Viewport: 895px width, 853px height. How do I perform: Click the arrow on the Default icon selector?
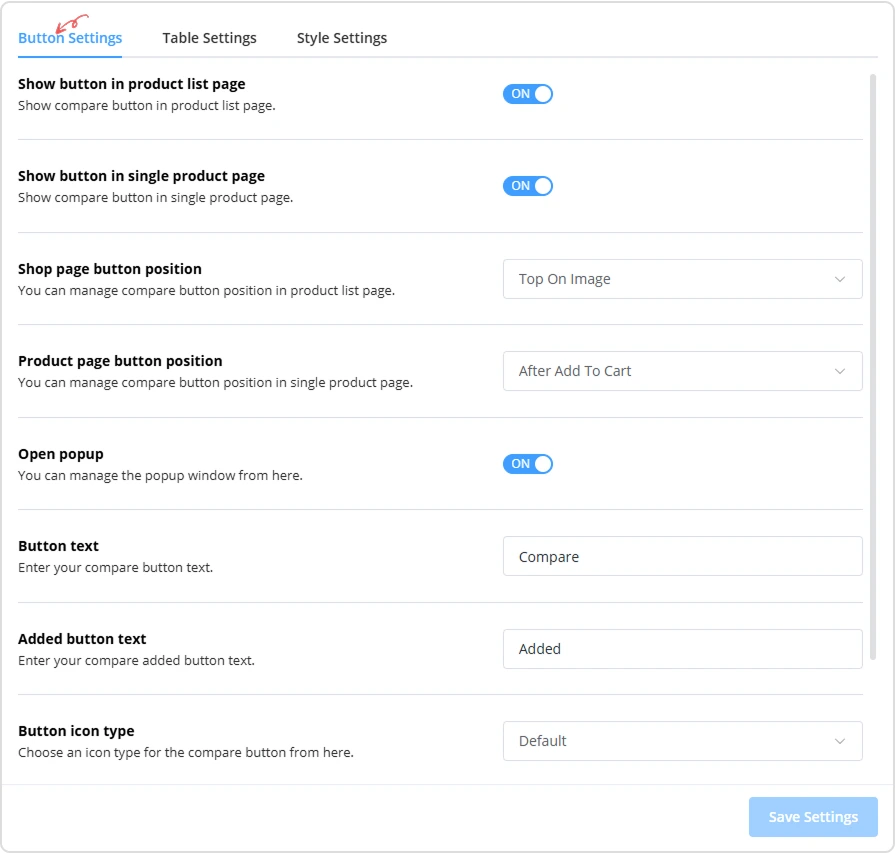point(840,741)
